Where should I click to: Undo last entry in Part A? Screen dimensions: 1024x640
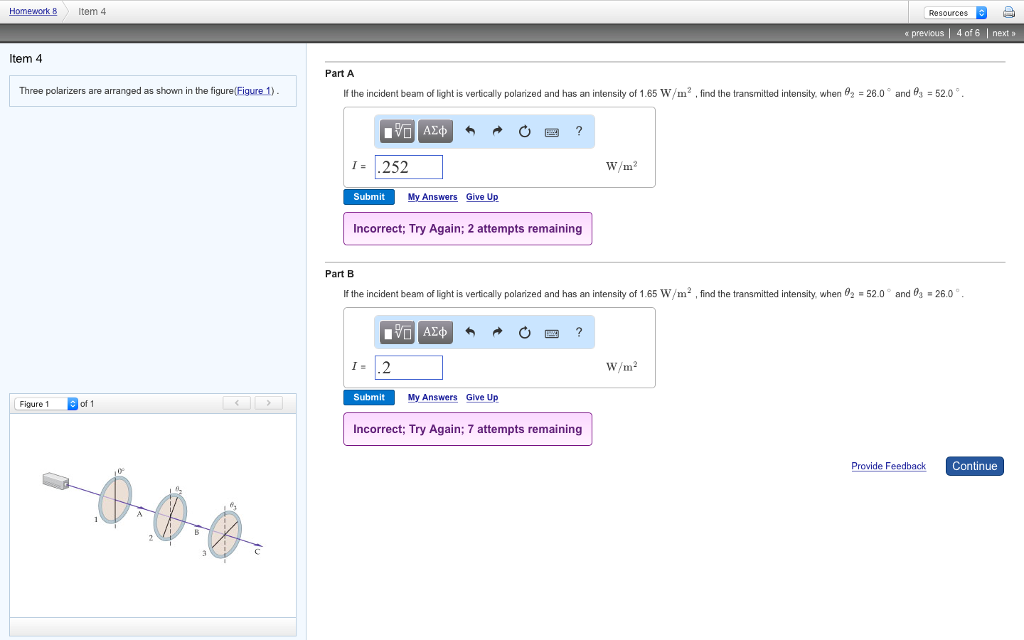click(470, 131)
